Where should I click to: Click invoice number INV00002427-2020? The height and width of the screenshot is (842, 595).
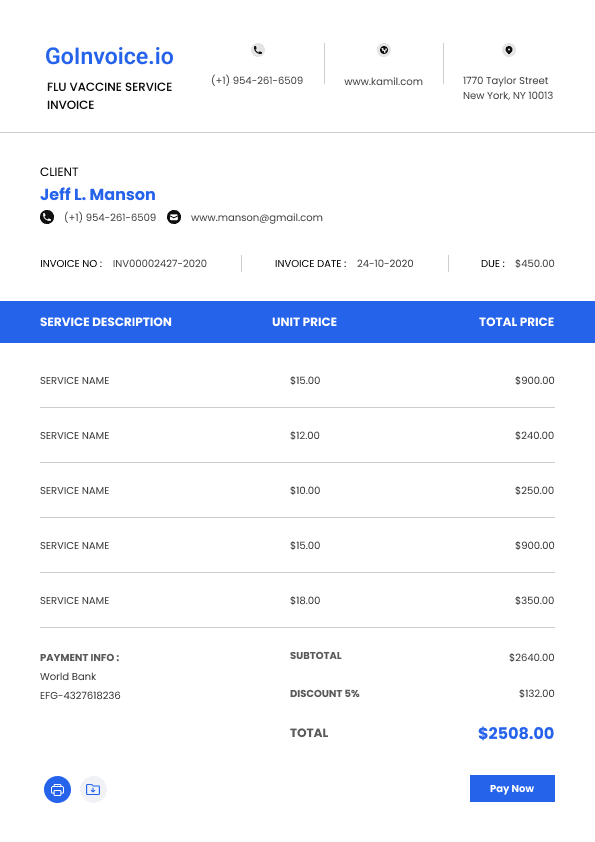(x=159, y=264)
